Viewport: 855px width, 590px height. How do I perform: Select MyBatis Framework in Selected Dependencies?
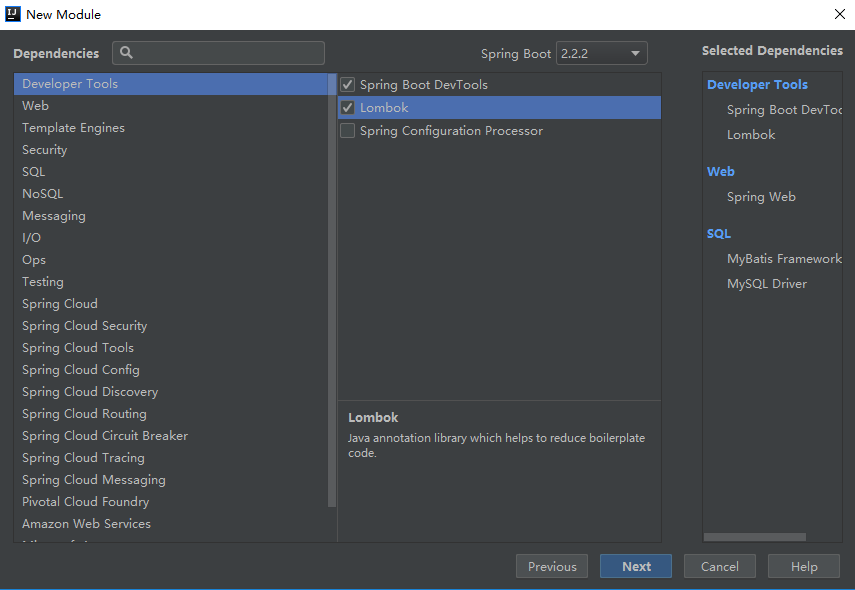pos(784,259)
